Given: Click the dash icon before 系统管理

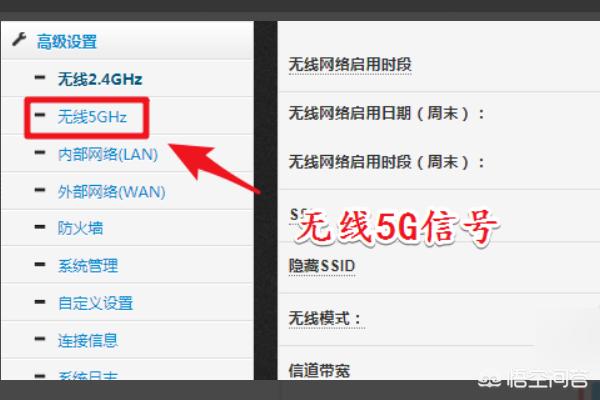Looking at the screenshot, I should 40,264.
